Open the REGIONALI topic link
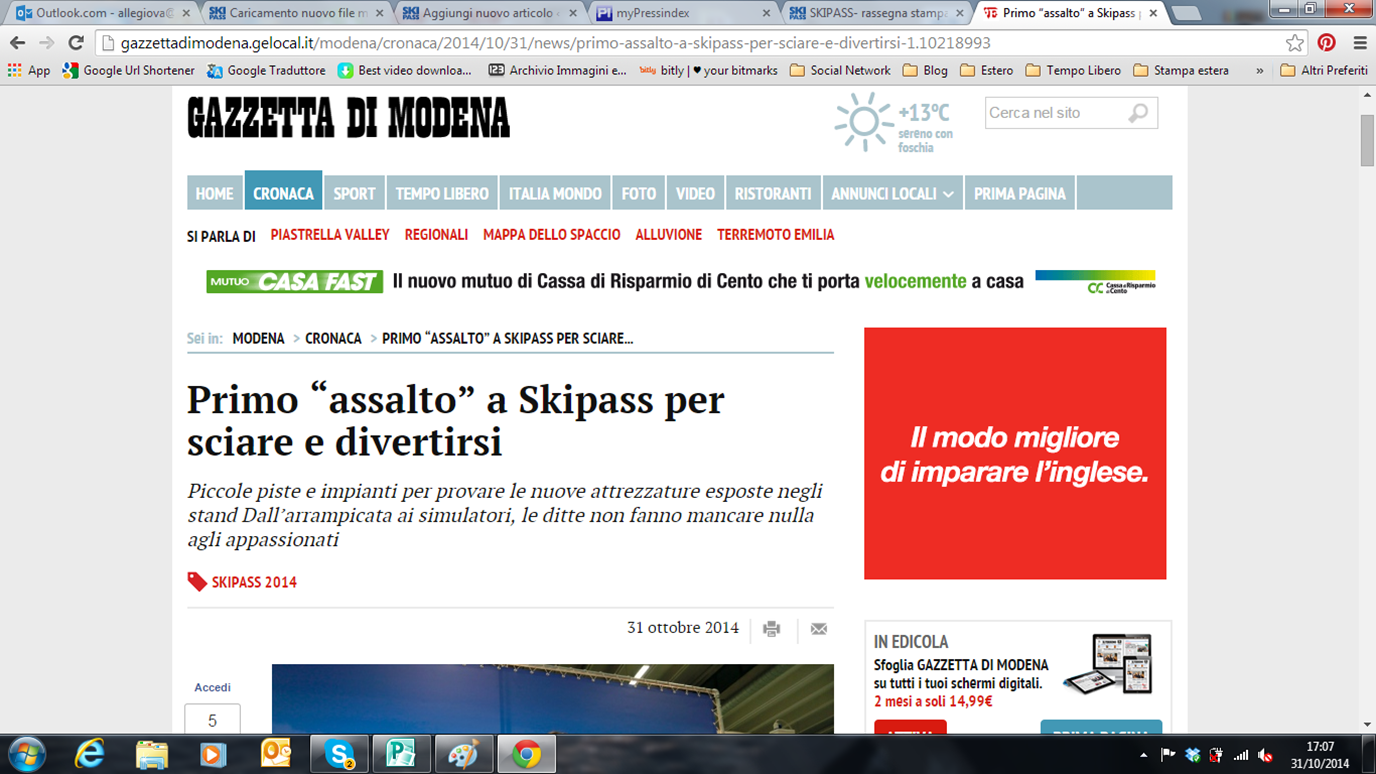 click(x=436, y=235)
